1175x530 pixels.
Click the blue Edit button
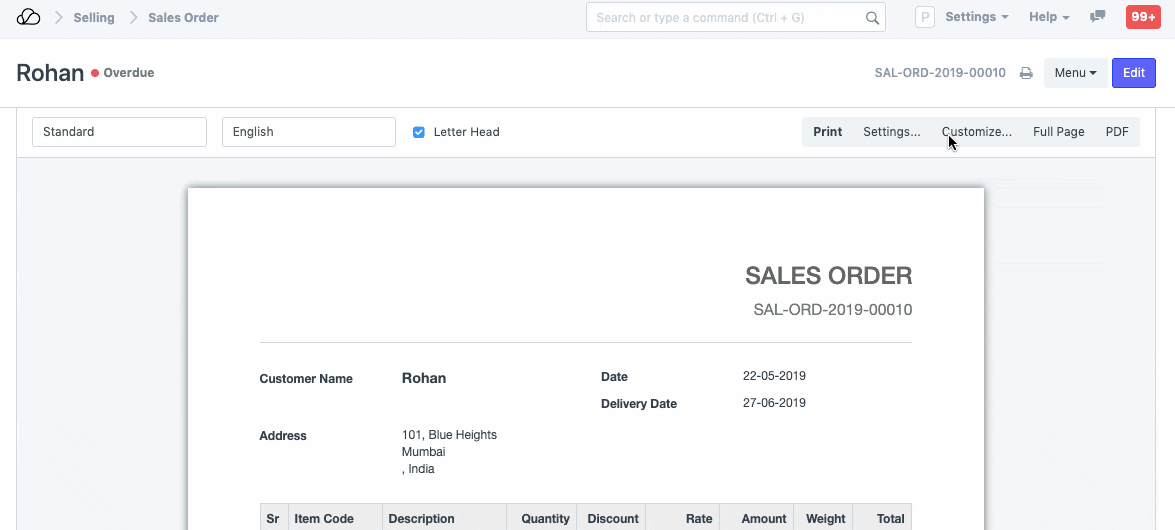(1133, 73)
